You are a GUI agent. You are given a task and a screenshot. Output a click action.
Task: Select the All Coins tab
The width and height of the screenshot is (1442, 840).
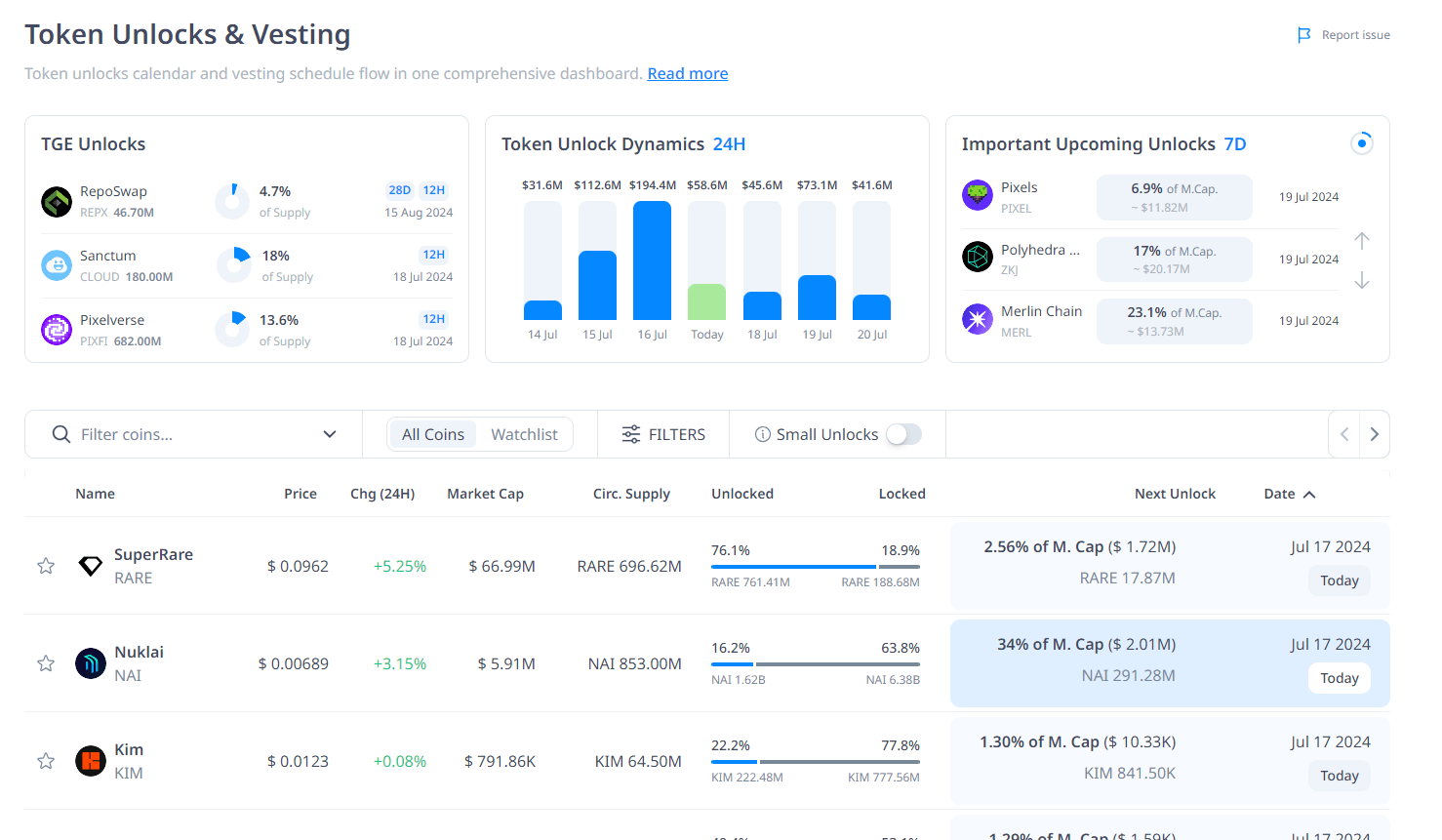(x=433, y=434)
